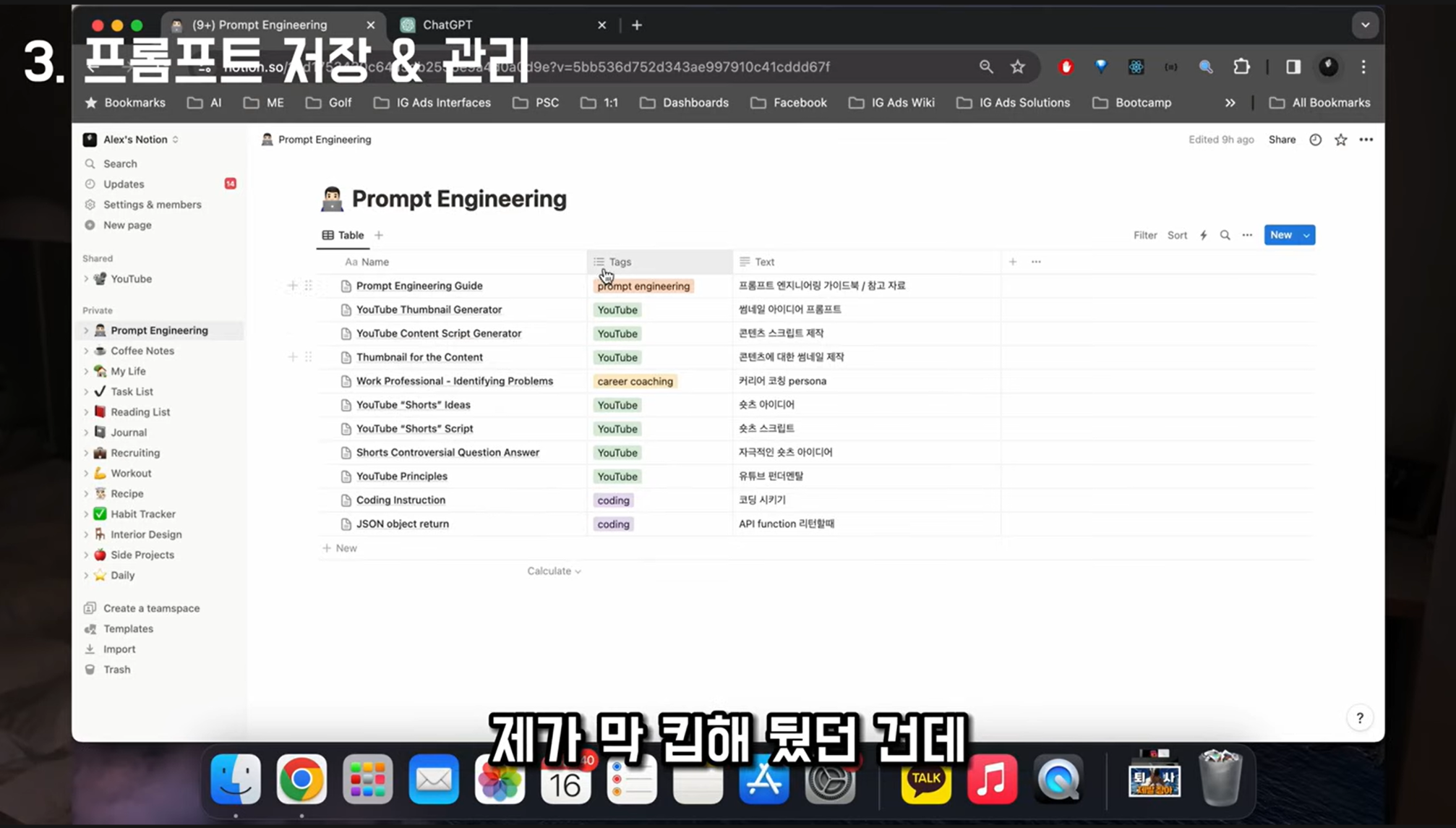This screenshot has width=1456, height=828.
Task: Click the Share button
Action: pos(1282,140)
